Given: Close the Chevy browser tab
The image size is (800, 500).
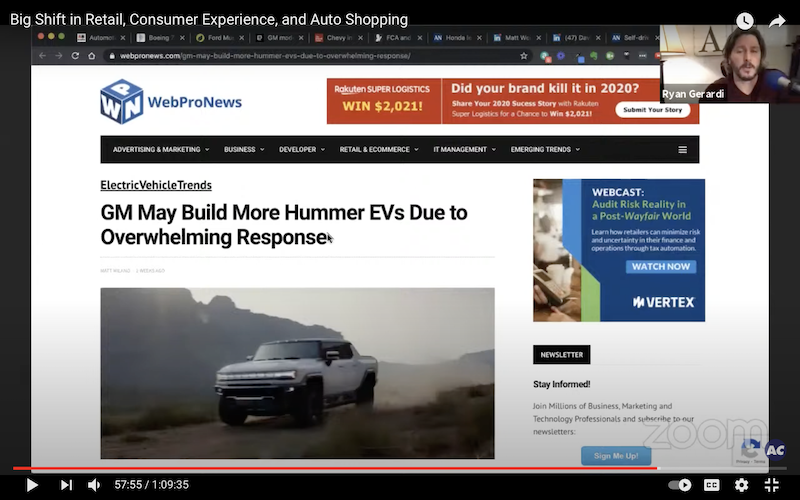Looking at the screenshot, I should pos(360,38).
